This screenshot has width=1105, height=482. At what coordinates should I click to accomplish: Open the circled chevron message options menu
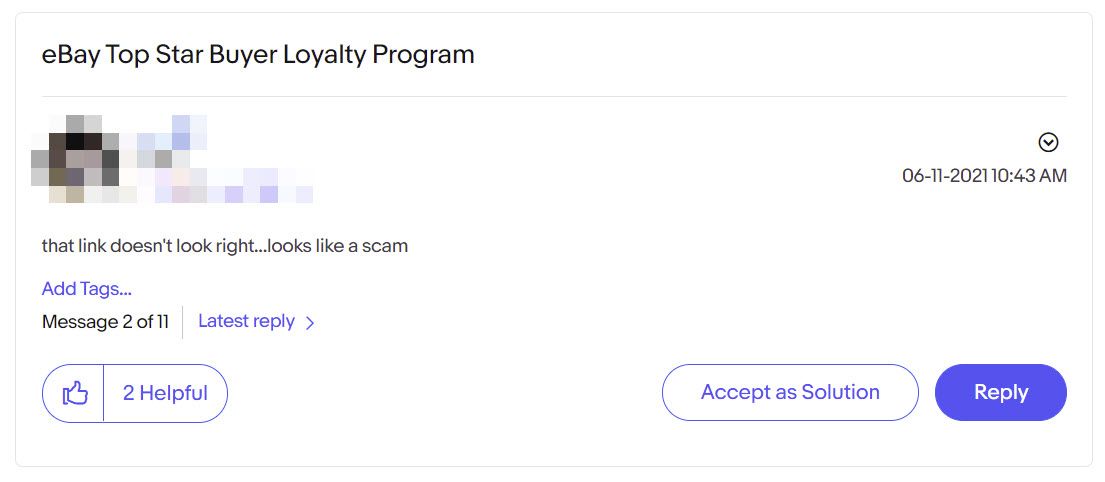click(1049, 143)
